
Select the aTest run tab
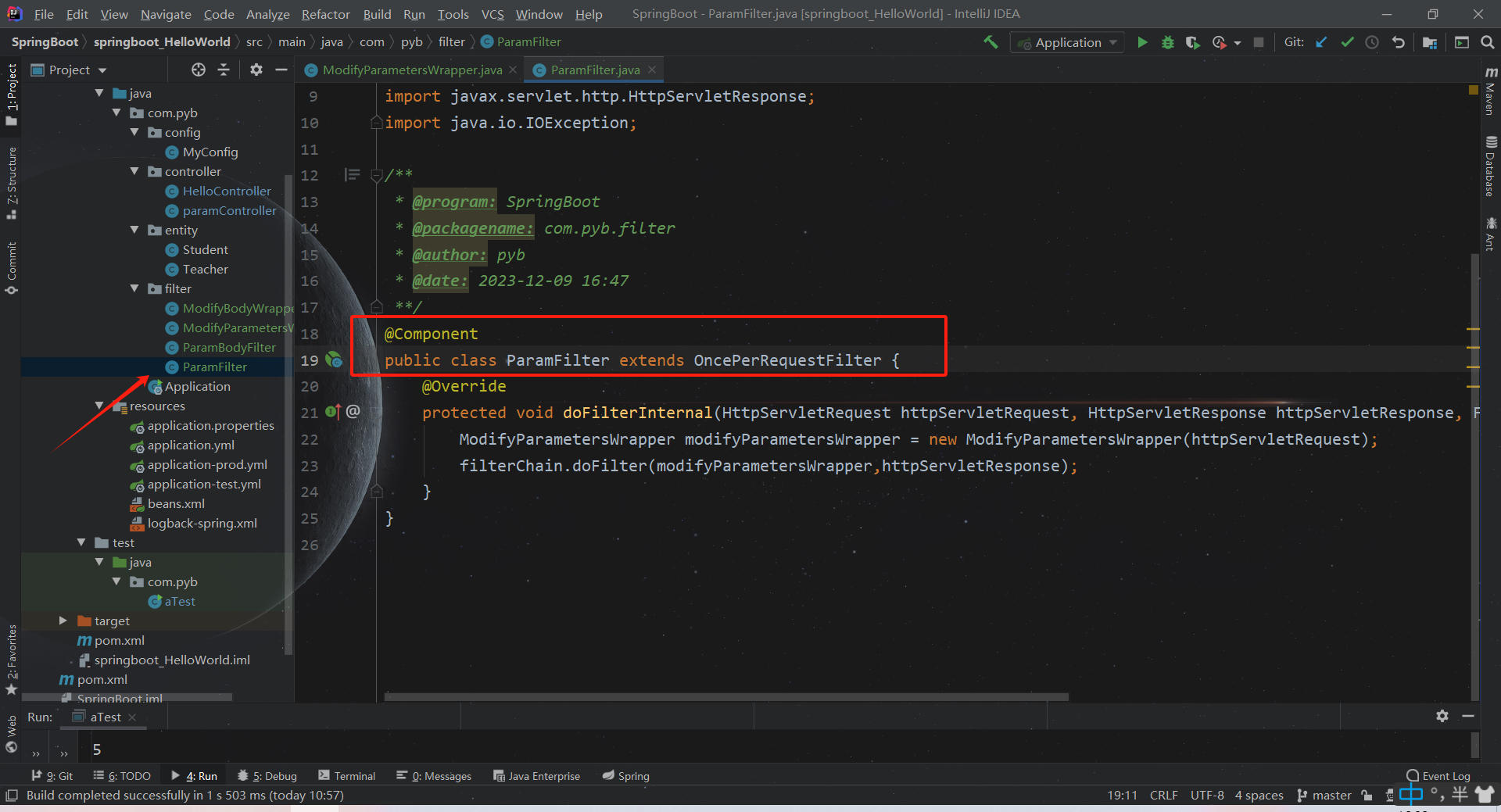(x=106, y=717)
